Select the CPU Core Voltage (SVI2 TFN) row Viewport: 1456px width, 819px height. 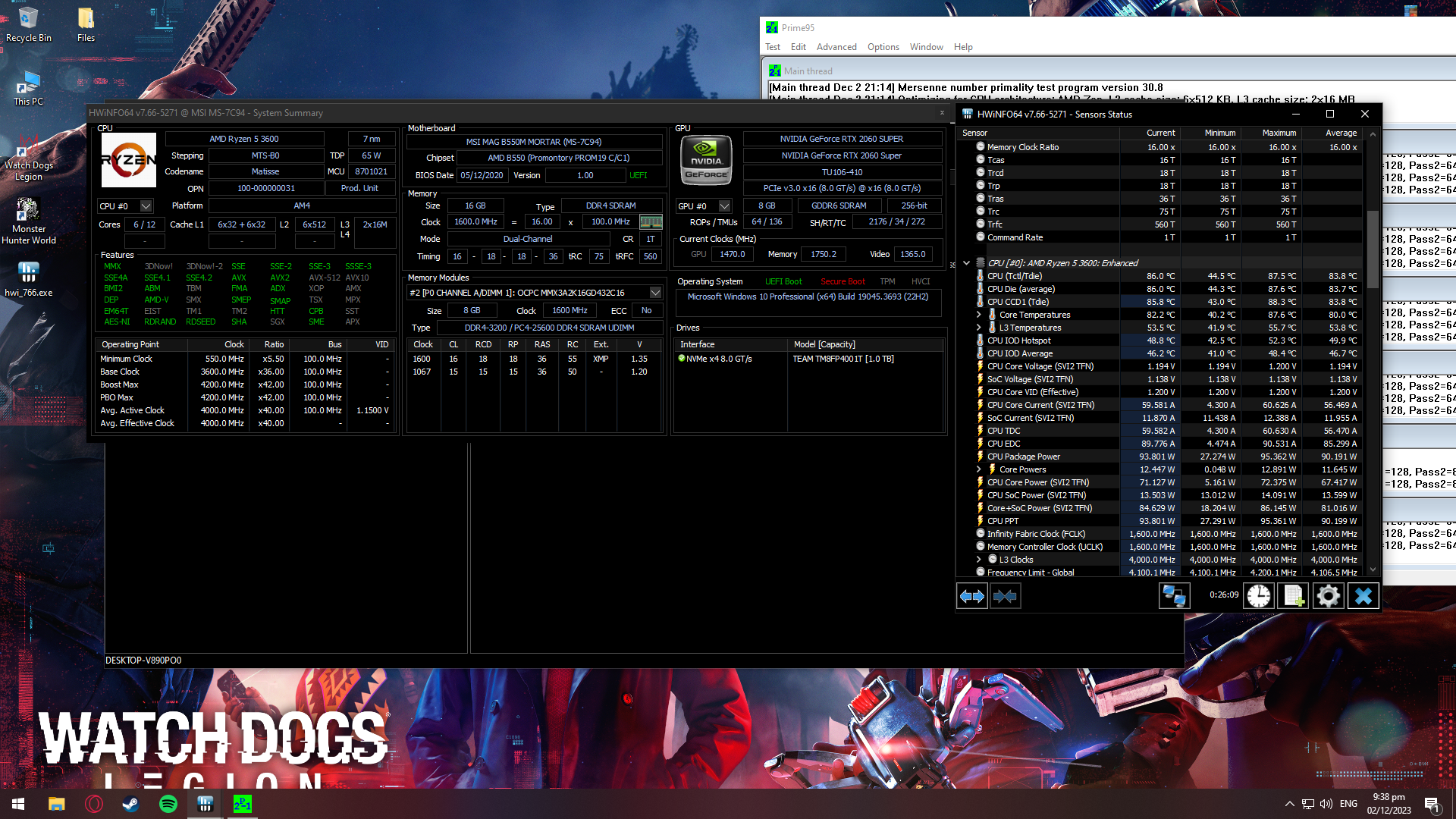click(1160, 366)
